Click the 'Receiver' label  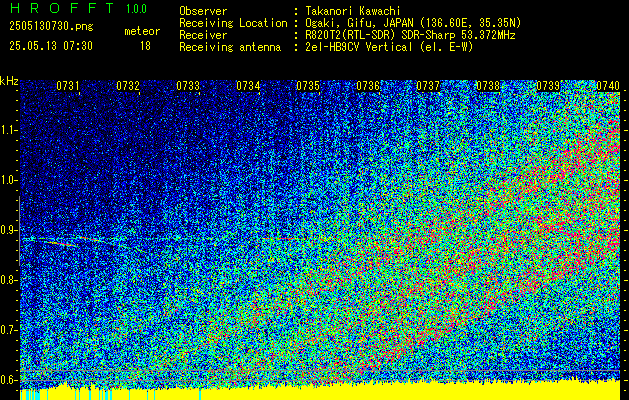coord(203,35)
